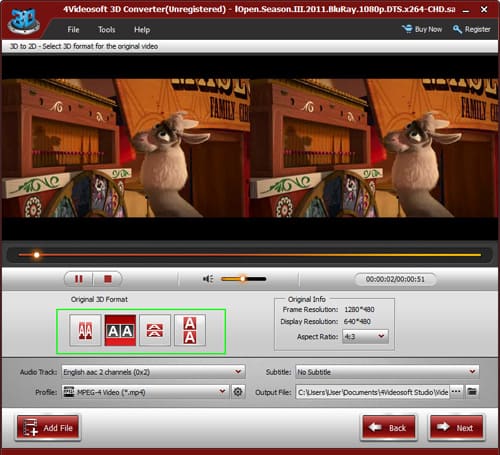Click the Register key icon

457,29
